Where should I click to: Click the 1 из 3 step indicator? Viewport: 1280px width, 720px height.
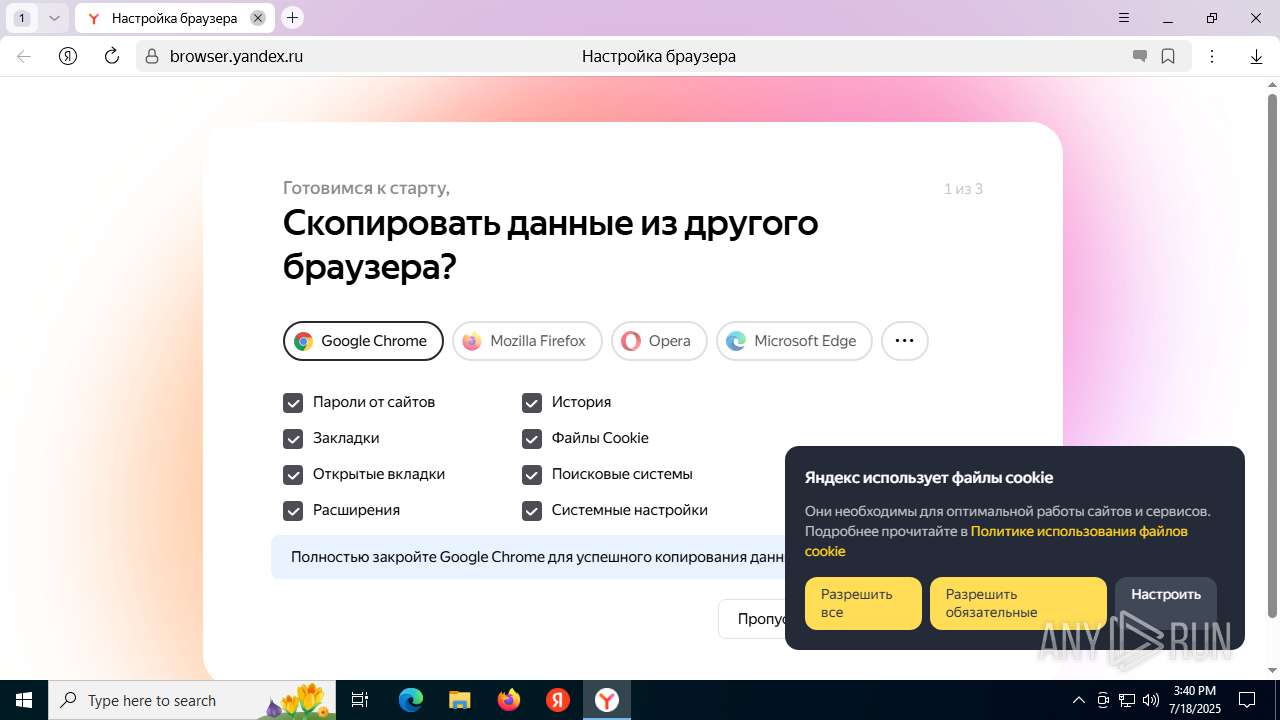963,189
